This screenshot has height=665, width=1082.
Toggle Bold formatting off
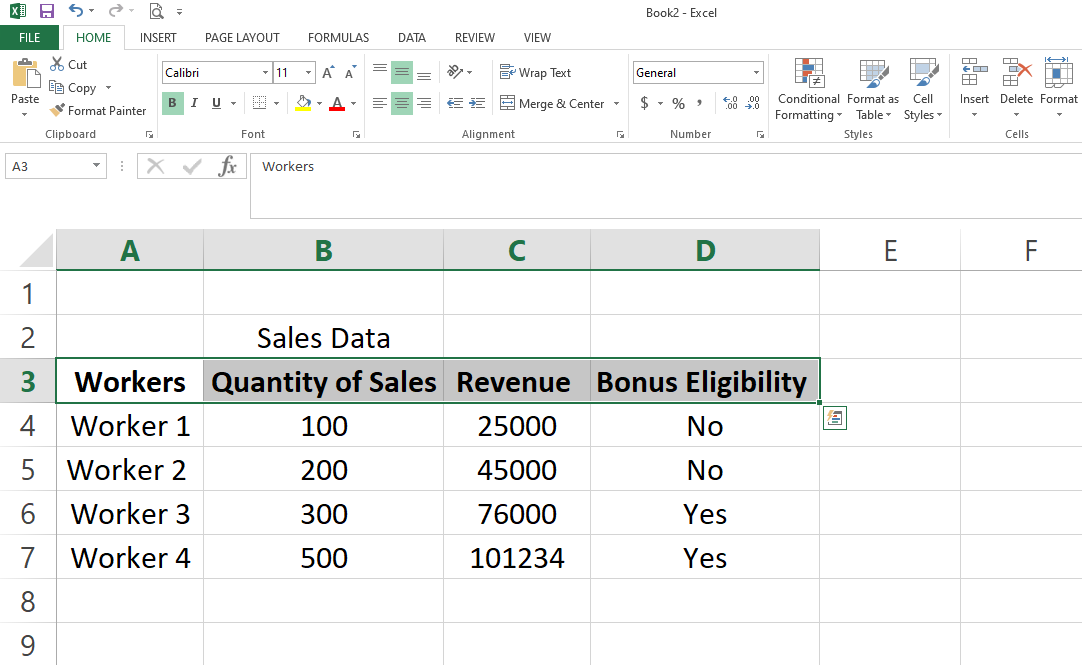click(172, 103)
